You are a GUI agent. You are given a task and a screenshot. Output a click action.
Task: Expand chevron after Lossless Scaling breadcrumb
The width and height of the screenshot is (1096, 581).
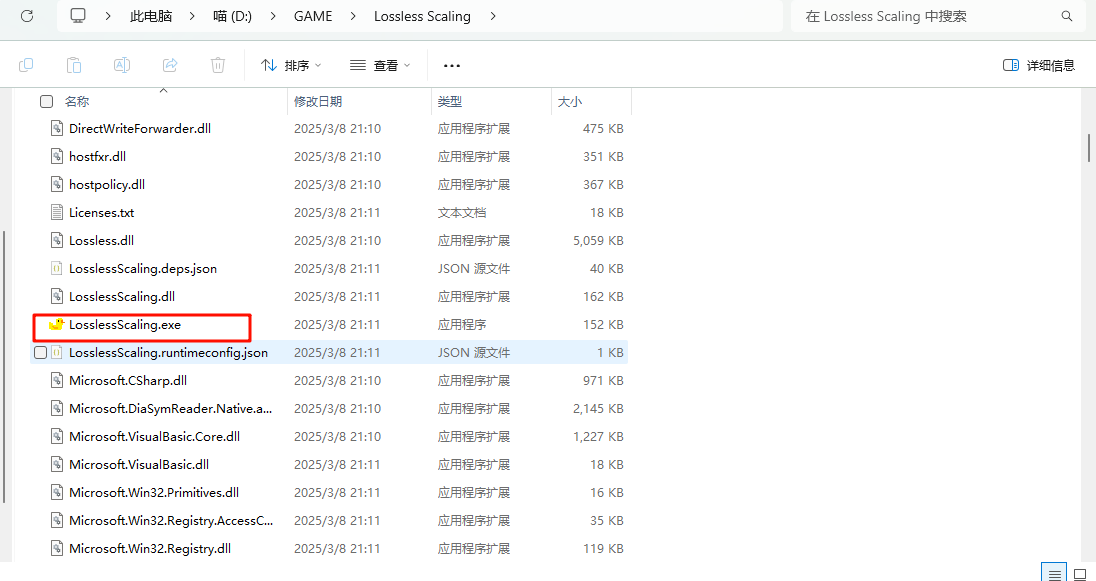[493, 16]
